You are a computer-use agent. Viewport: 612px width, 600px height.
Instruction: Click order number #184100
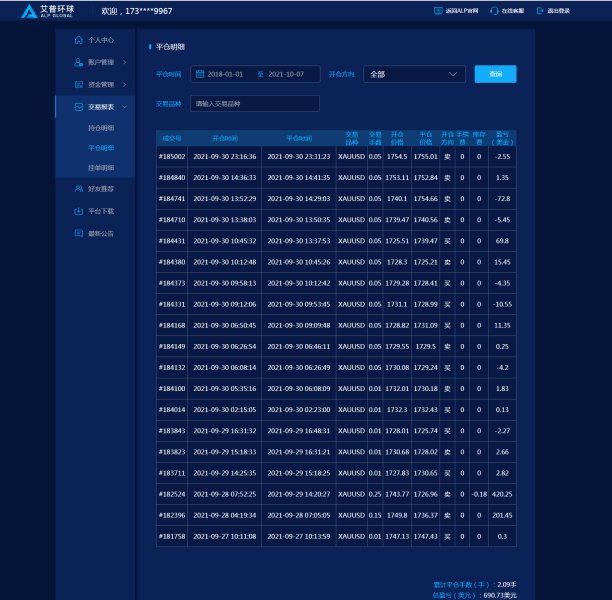point(172,388)
